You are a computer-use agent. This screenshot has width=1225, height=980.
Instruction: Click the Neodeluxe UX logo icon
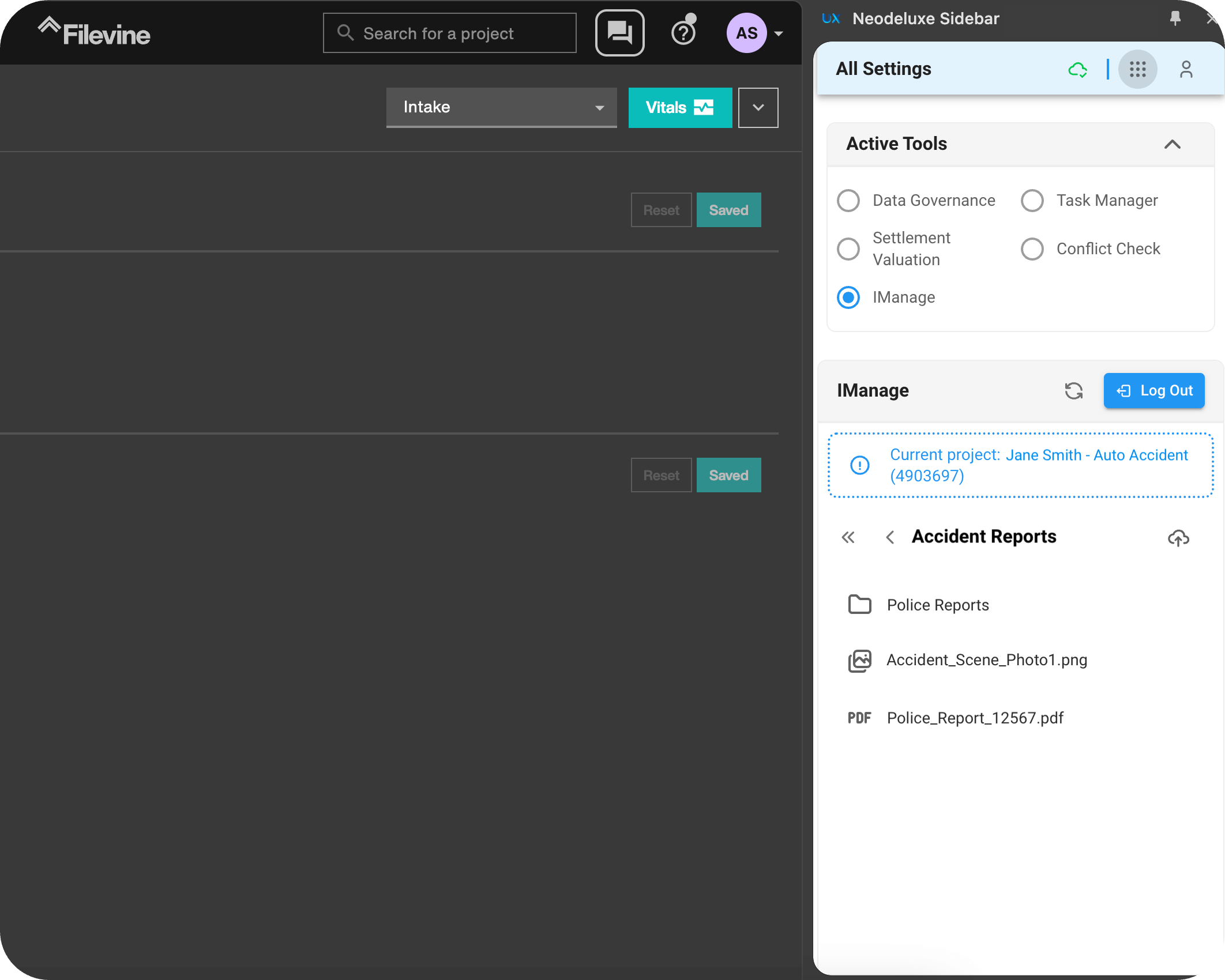coord(831,18)
